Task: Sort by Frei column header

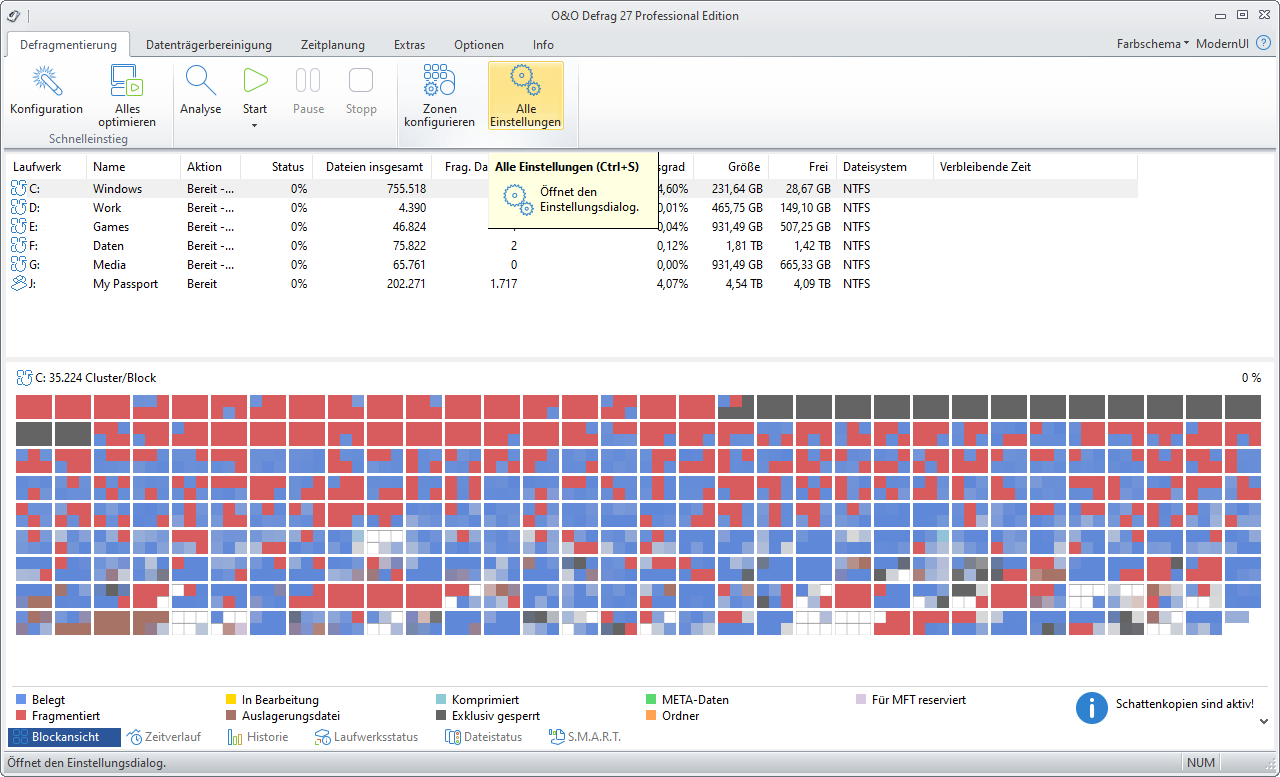Action: click(801, 167)
